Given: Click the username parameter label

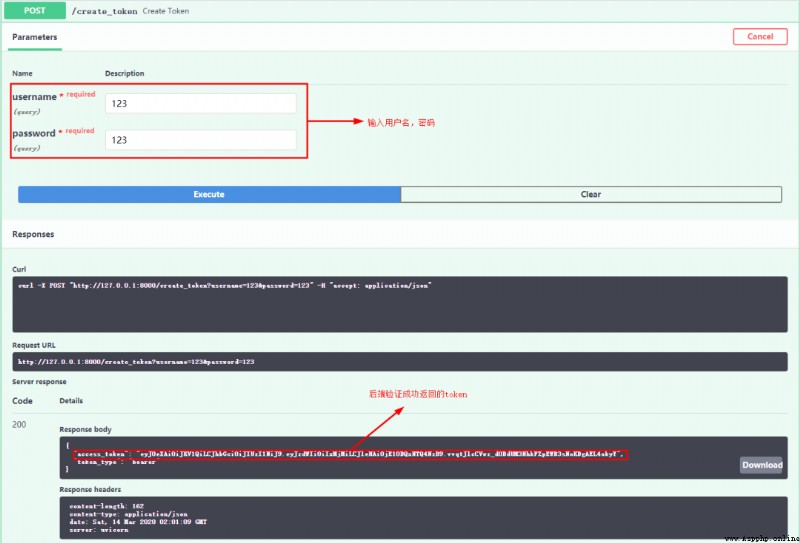Looking at the screenshot, I should pos(34,96).
